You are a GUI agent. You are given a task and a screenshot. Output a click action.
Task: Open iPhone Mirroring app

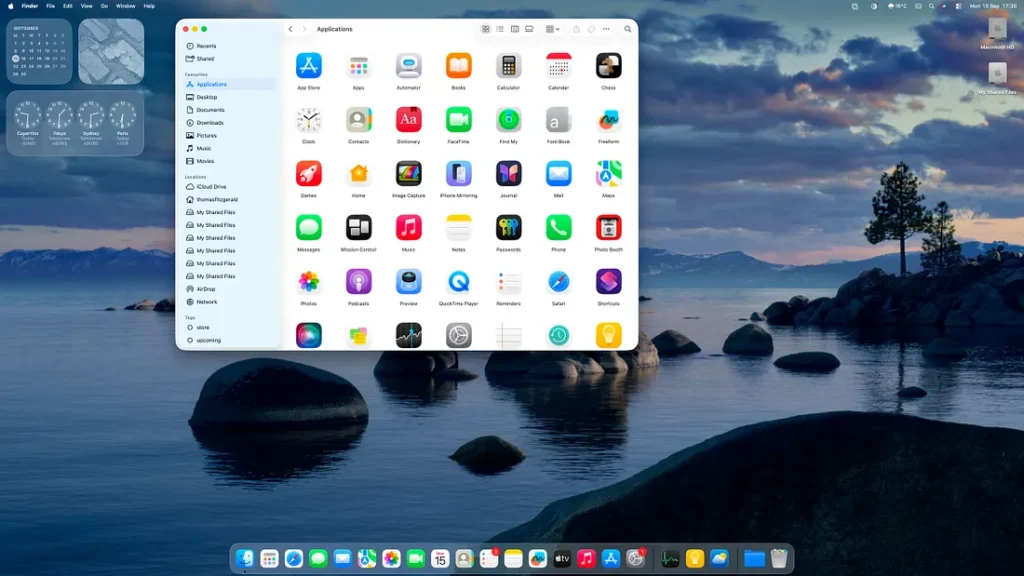458,174
